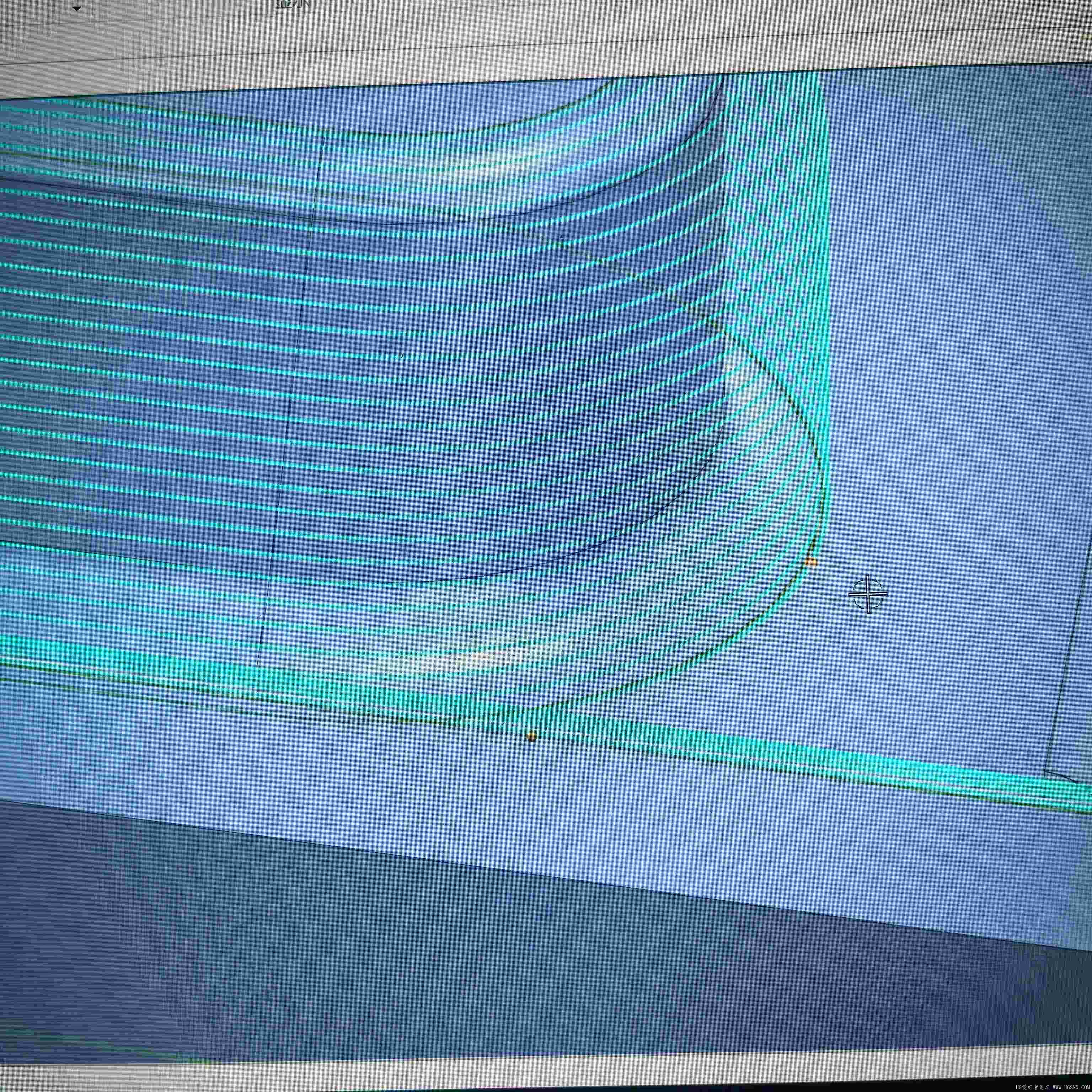Open the ribbon dropdown arrow at top left
This screenshot has height=1092, width=1092.
(x=77, y=9)
